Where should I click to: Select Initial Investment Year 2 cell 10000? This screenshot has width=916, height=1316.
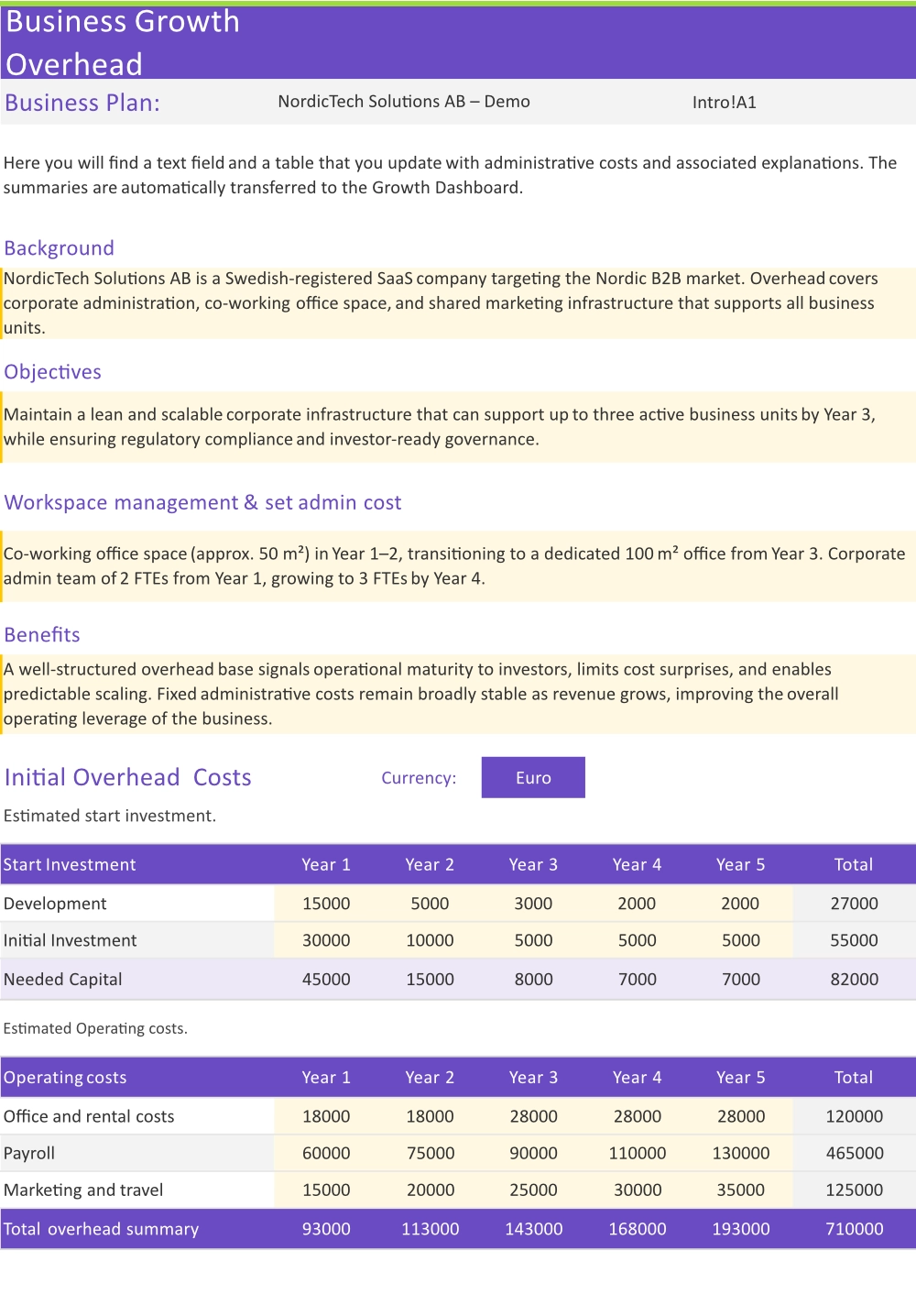coord(430,940)
